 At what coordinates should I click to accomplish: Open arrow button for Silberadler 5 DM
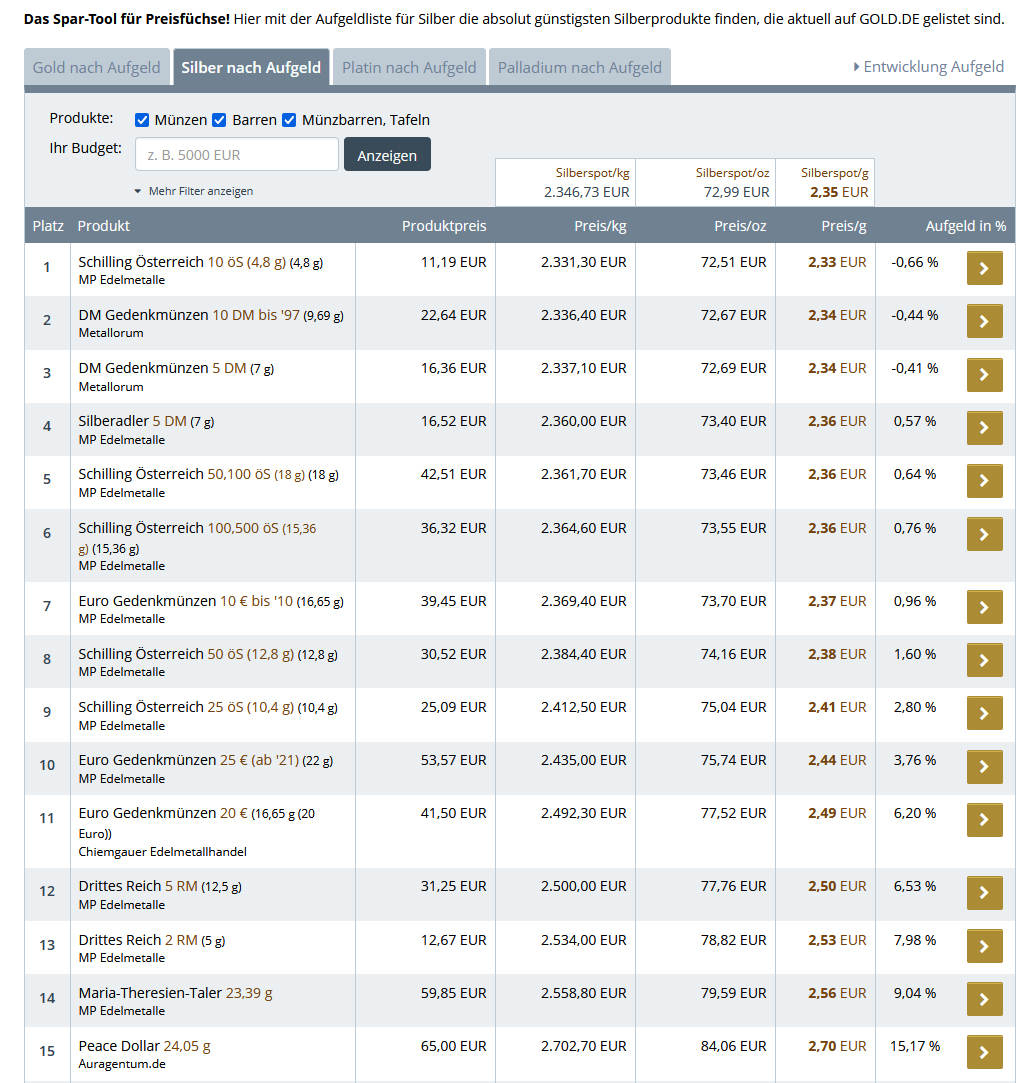pos(984,428)
